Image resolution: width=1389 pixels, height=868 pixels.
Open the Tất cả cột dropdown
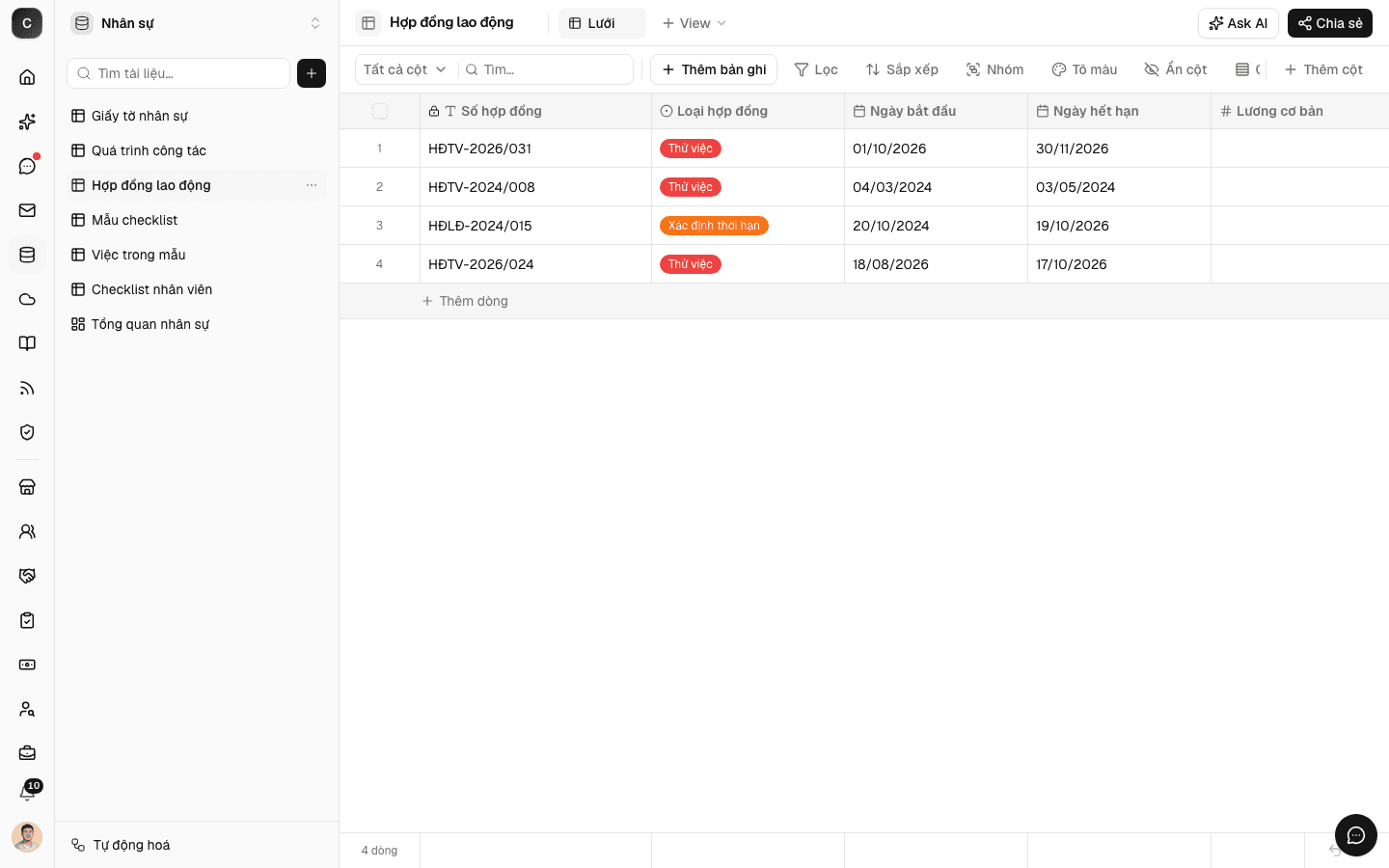(405, 69)
